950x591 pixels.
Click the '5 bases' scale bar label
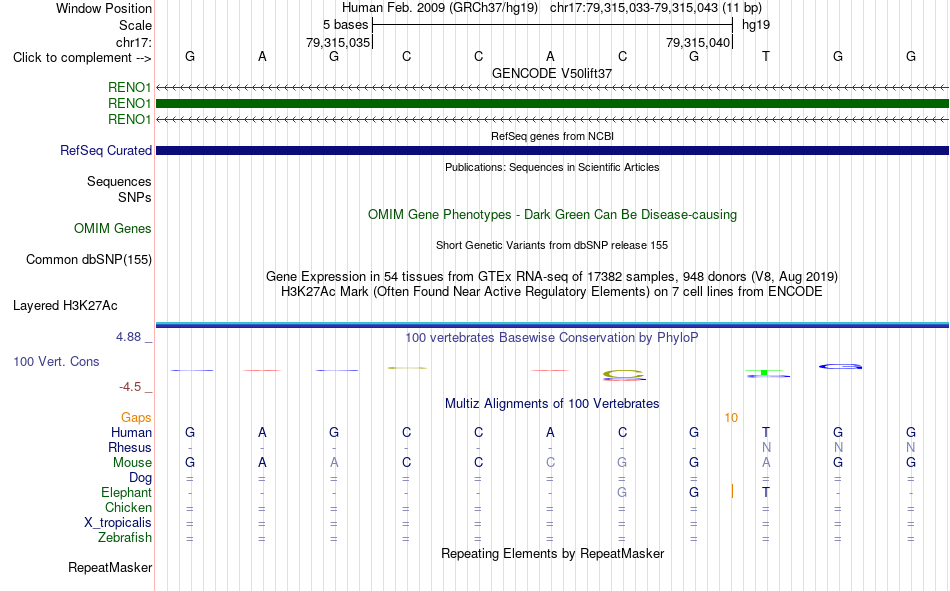tap(345, 25)
